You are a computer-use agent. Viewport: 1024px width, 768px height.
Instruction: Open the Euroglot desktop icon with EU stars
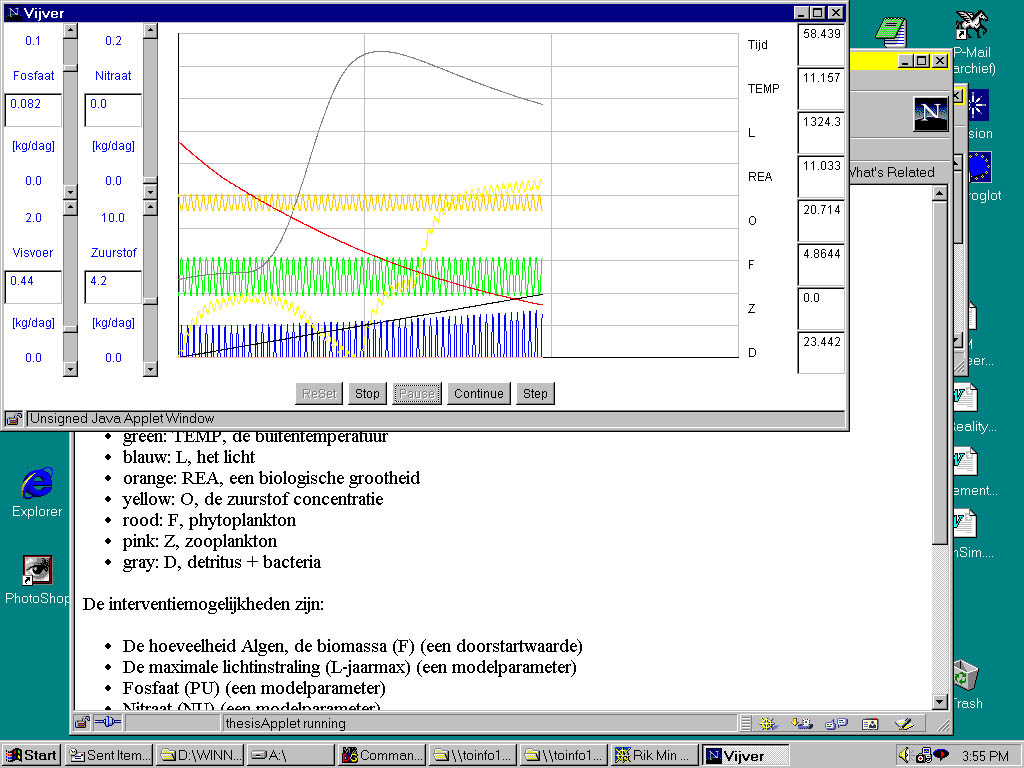pos(980,167)
